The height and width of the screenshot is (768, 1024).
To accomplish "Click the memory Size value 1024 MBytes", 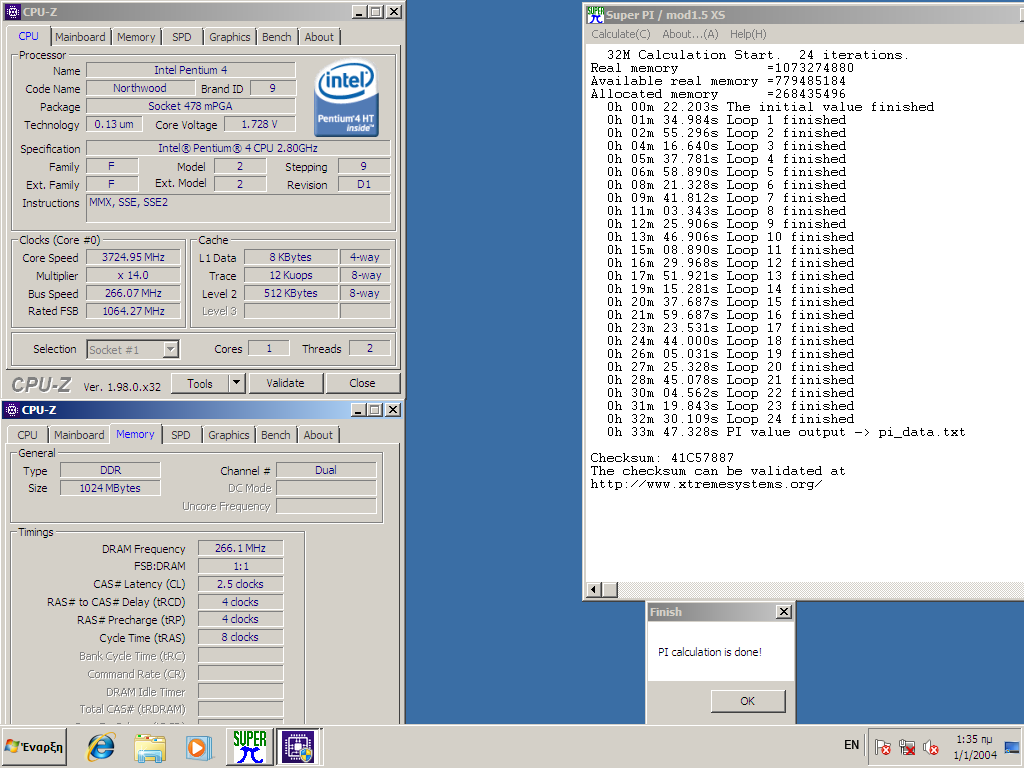I will coord(110,488).
